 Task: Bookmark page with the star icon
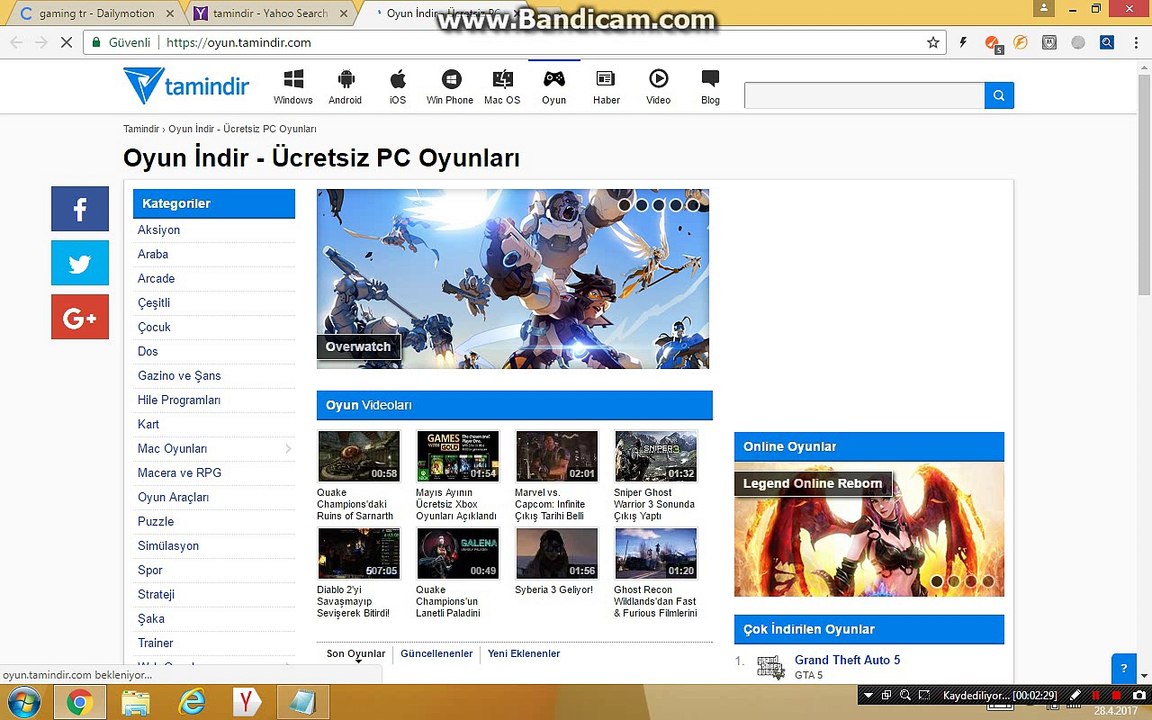[933, 43]
